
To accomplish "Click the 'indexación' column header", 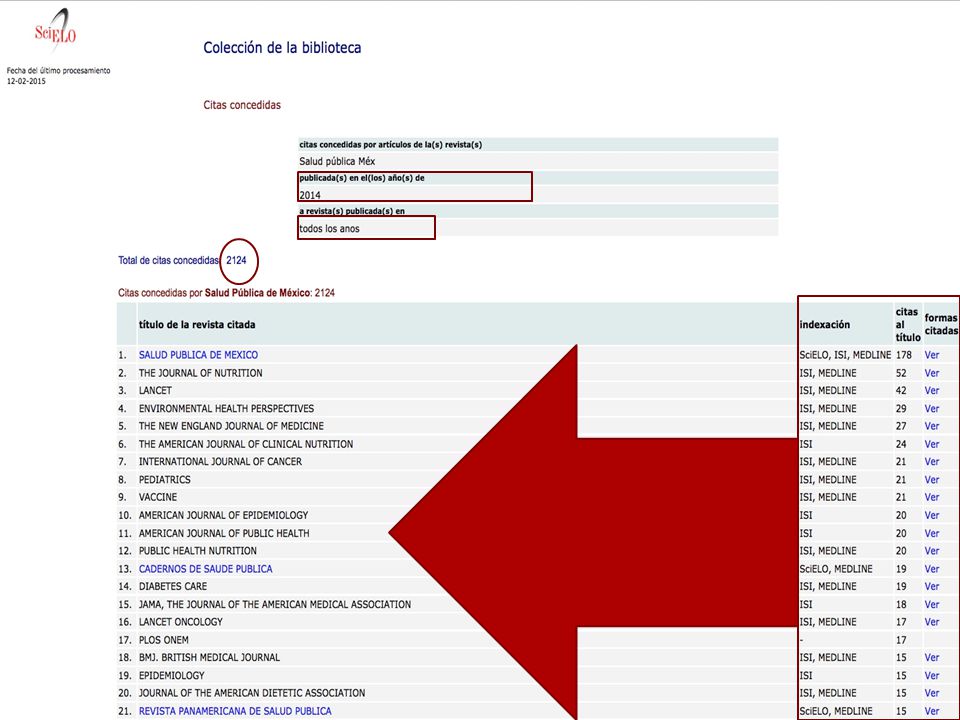I will tap(825, 324).
